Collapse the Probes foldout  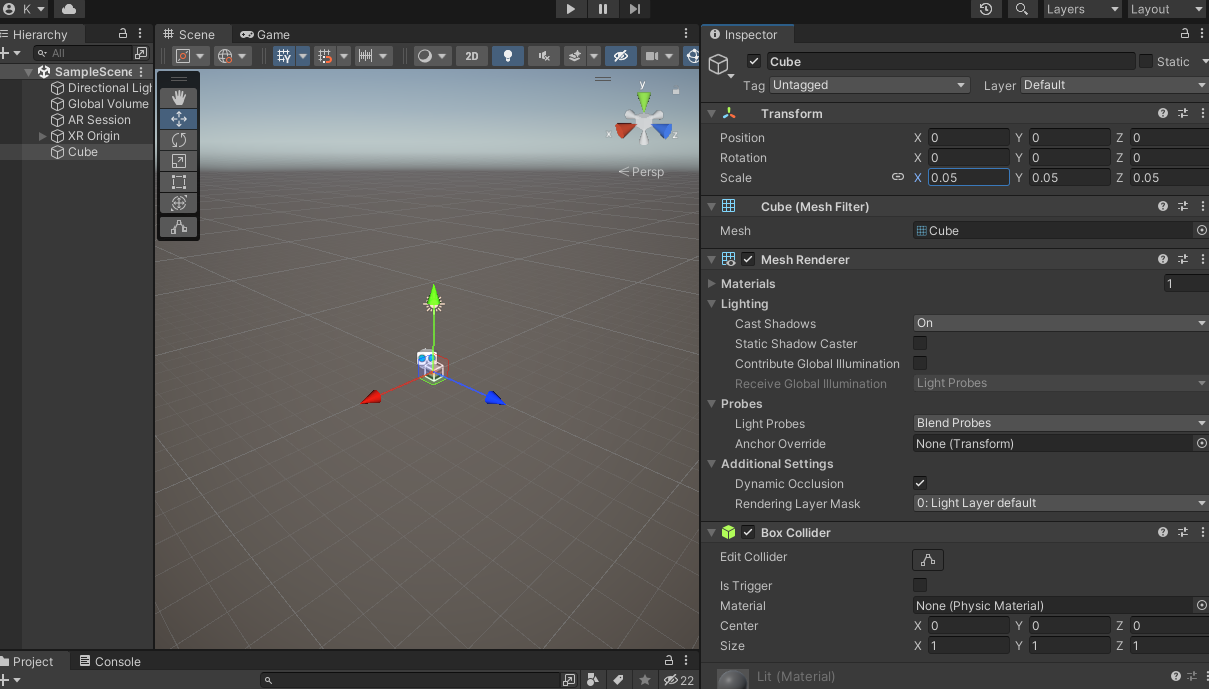[x=712, y=404]
